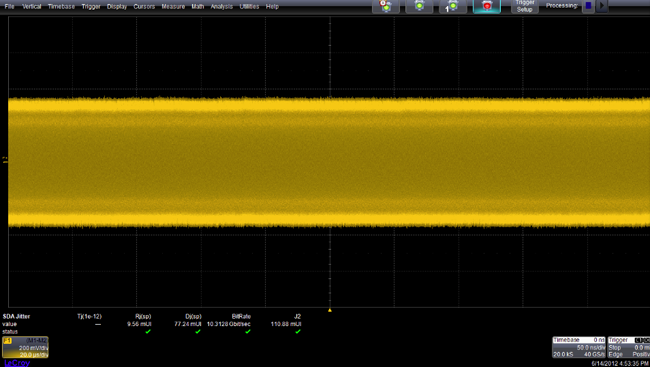
Task: Open the Trigger menu
Action: coord(91,7)
